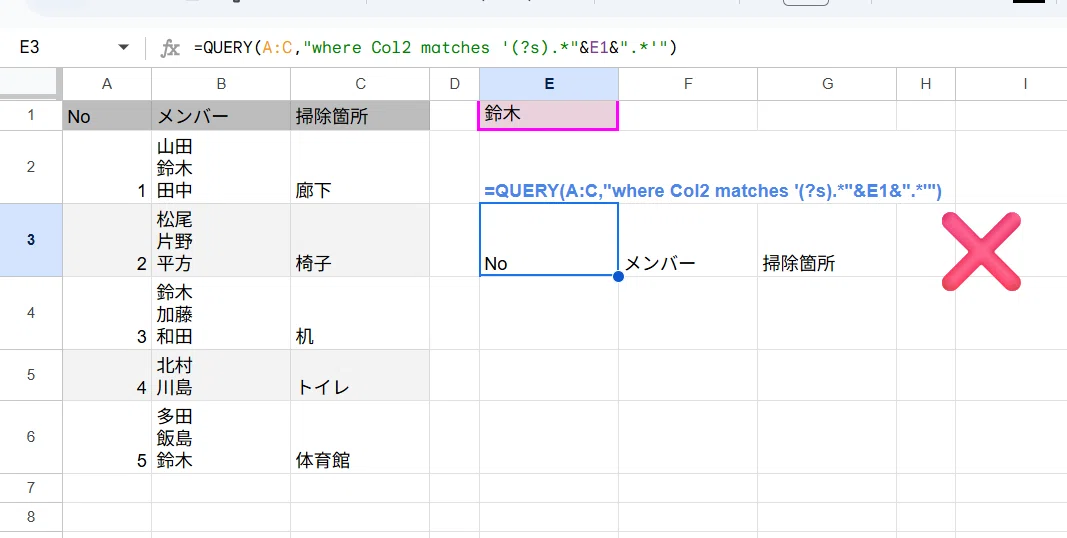1067x538 pixels.
Task: Click the pink cell E1 containing 鈴木
Action: click(549, 115)
